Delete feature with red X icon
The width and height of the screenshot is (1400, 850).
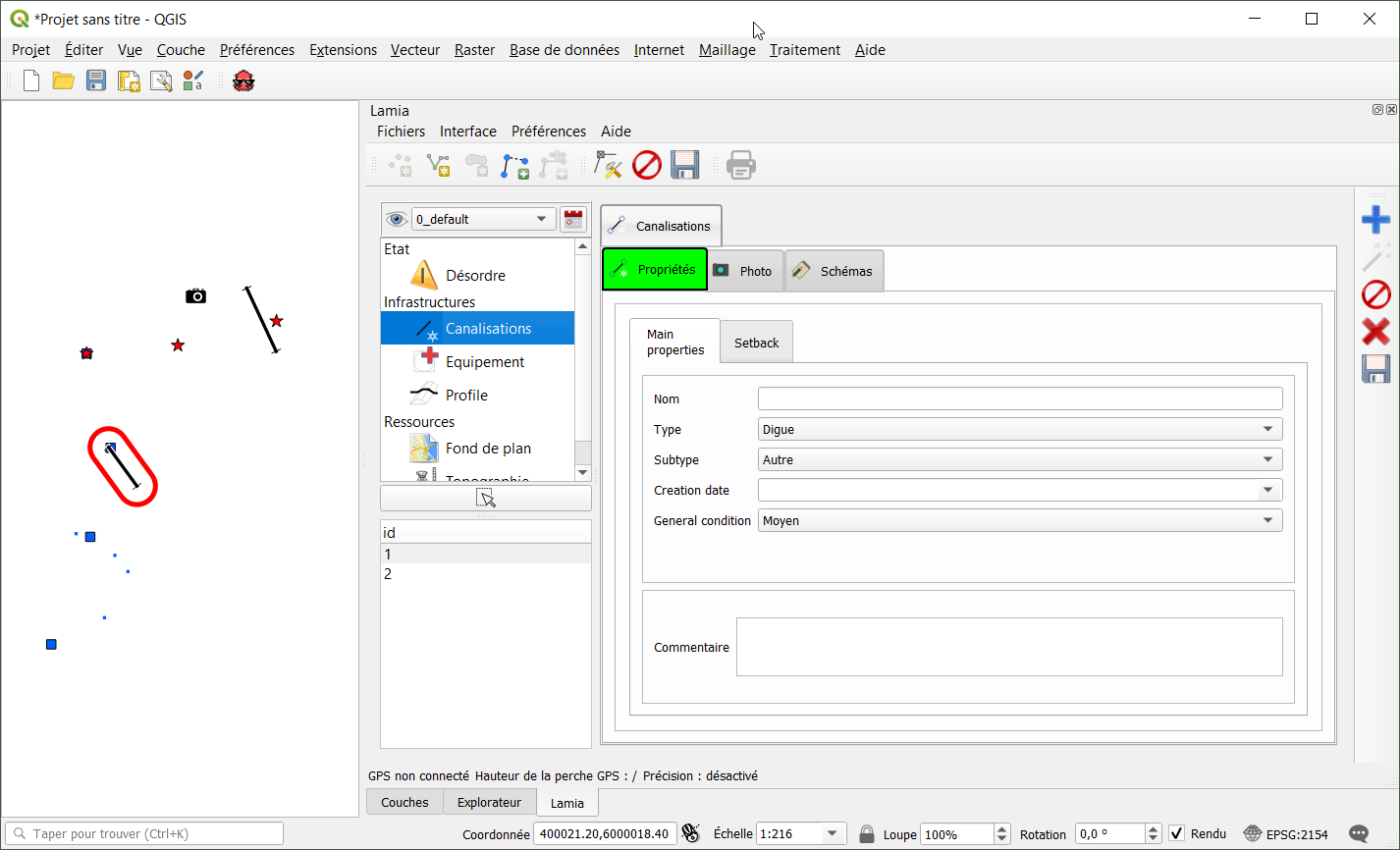click(1375, 331)
